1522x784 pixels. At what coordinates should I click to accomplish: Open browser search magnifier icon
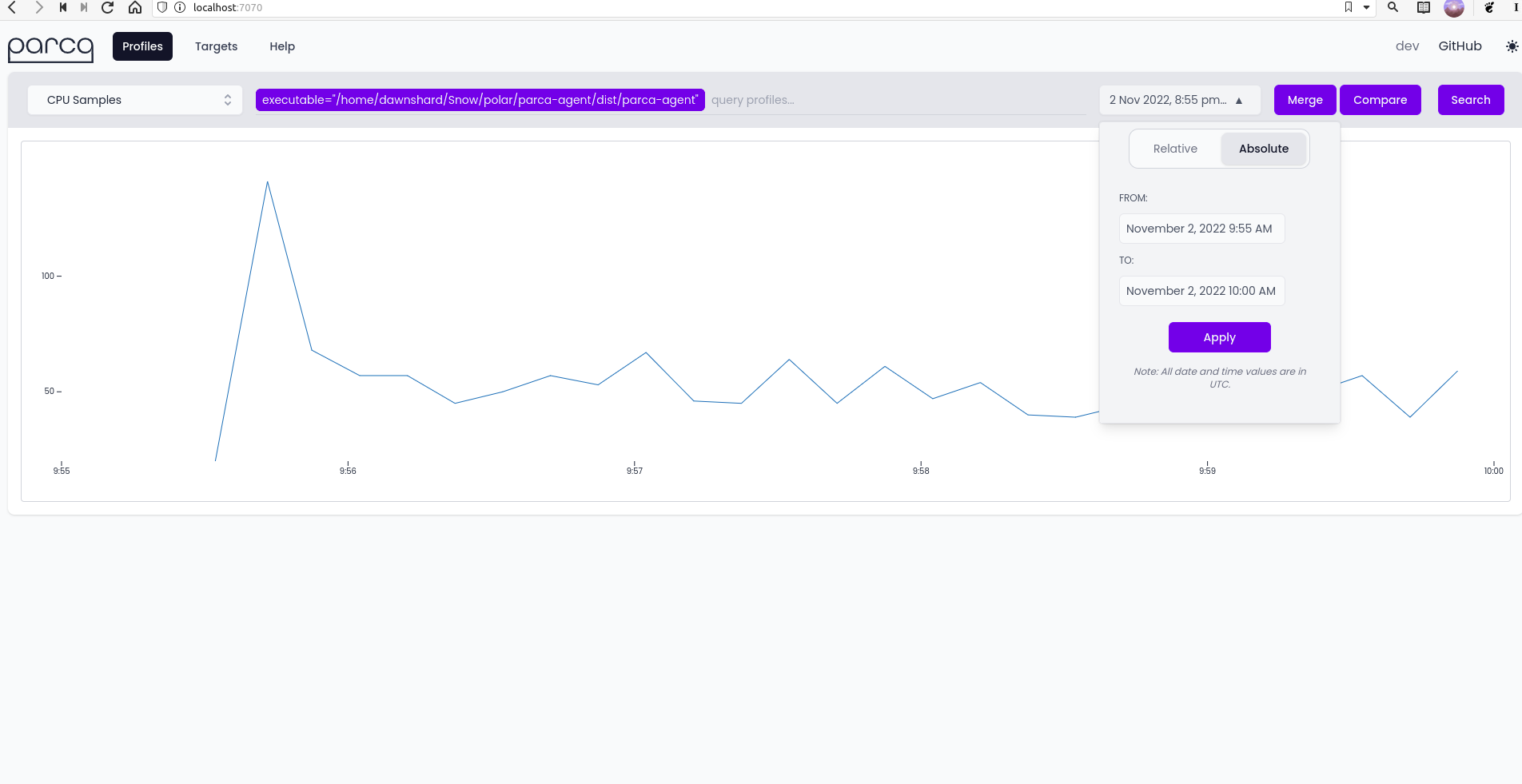[1393, 7]
